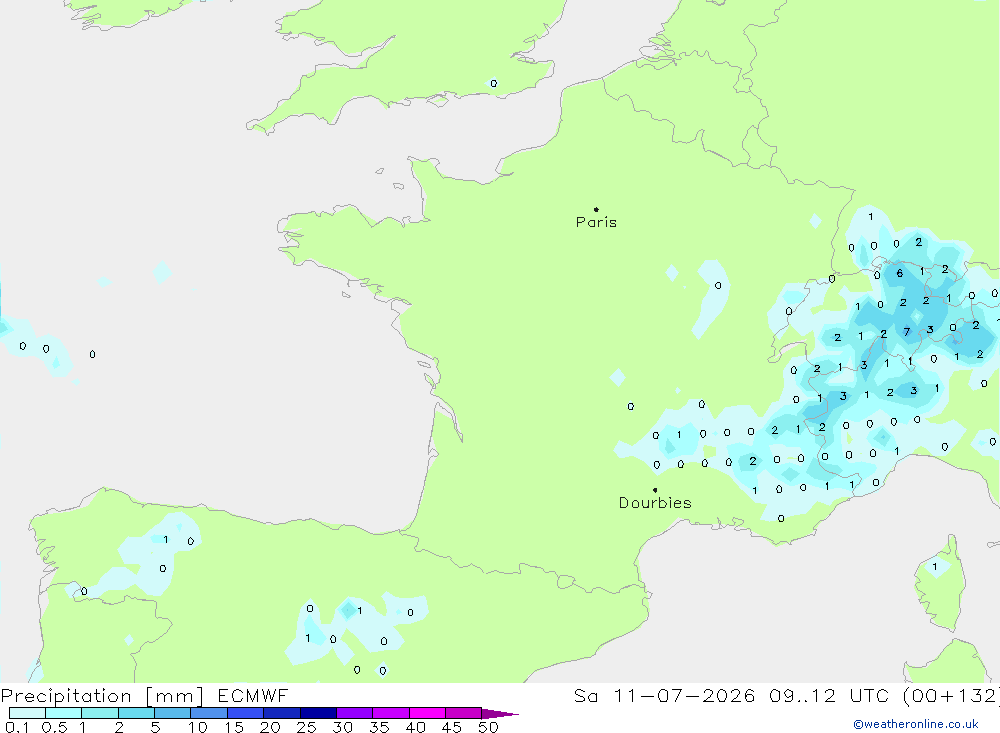Viewport: 1000px width, 733px height.
Task: Click the Sa 11-07-2026 date label
Action: [665, 695]
